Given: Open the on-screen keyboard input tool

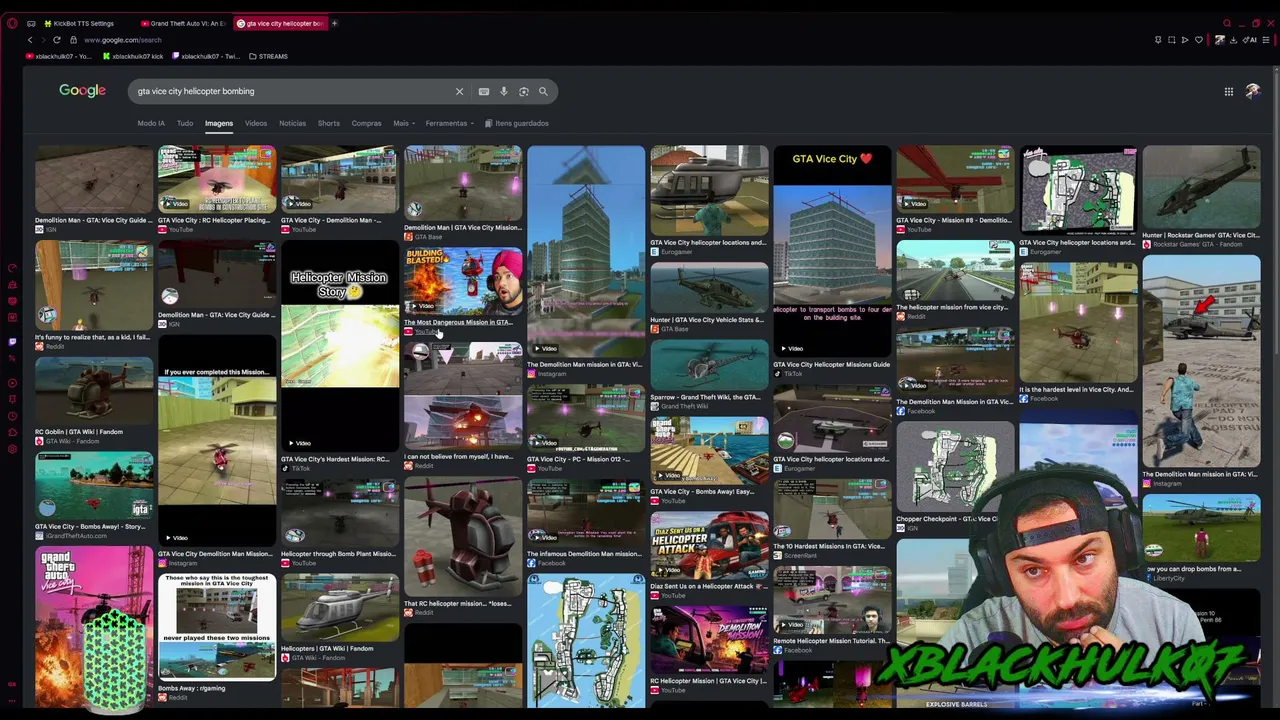Looking at the screenshot, I should point(484,91).
